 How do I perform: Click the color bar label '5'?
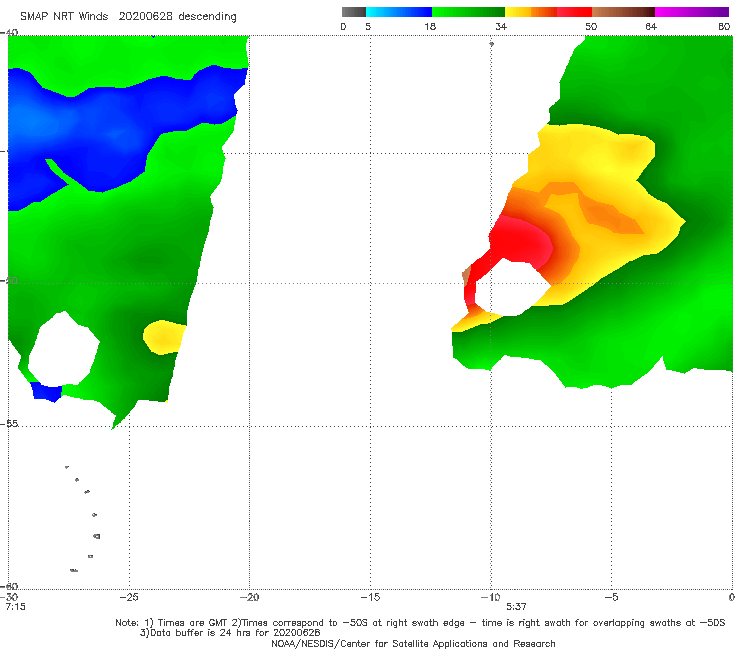tap(368, 26)
